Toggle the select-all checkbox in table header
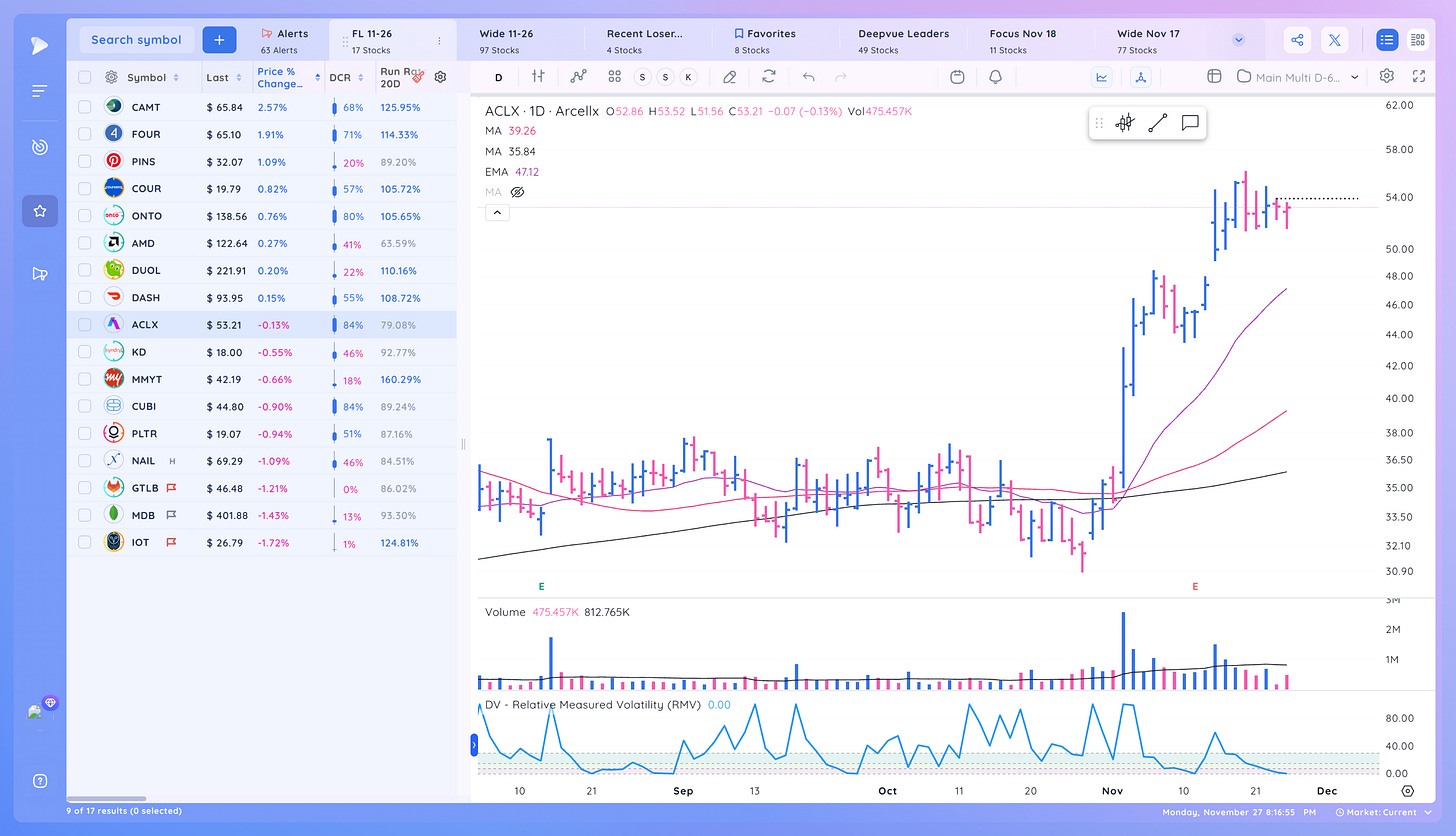Viewport: 1456px width, 836px height. click(x=85, y=77)
